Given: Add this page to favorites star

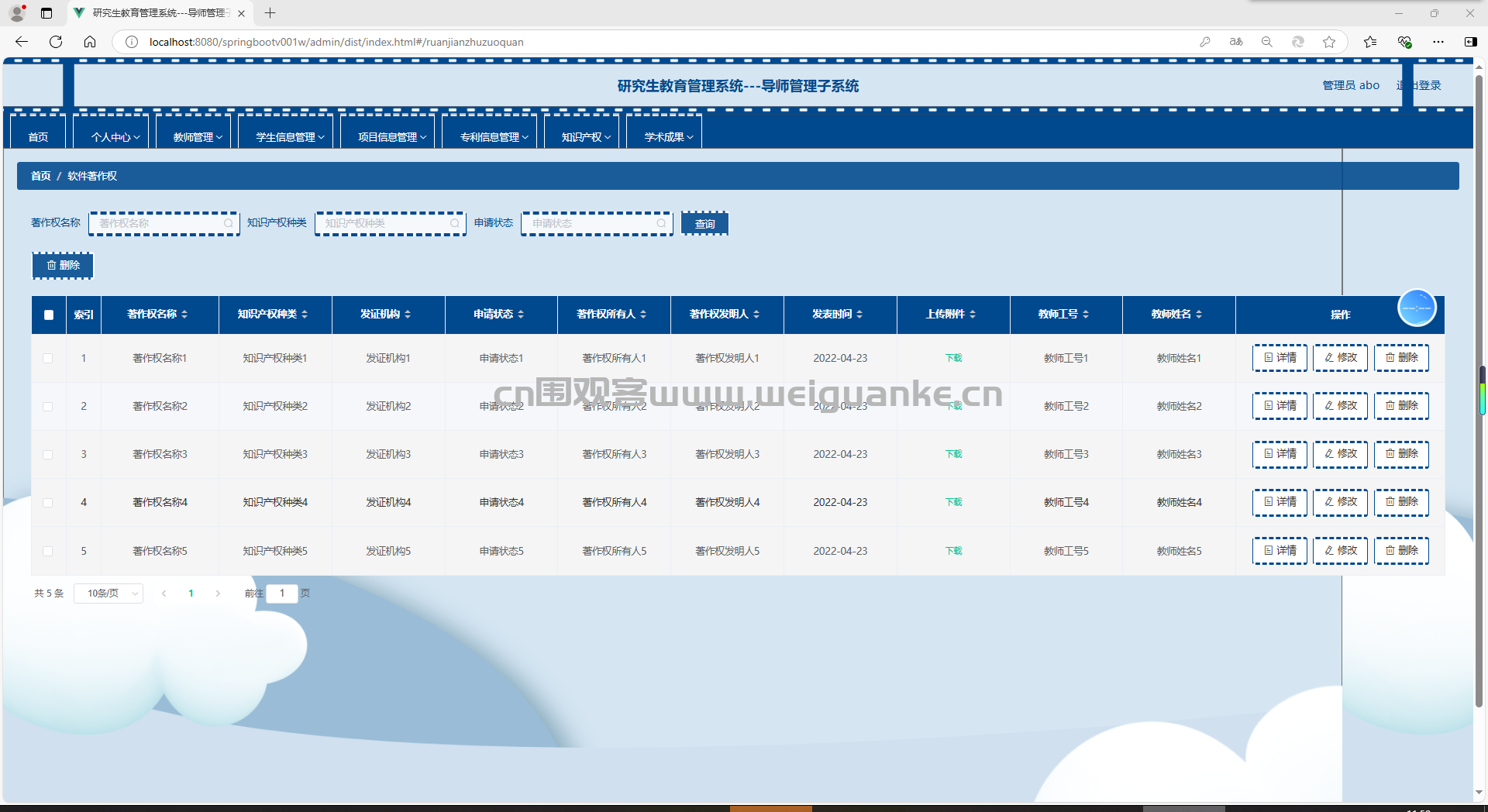Looking at the screenshot, I should 1329,42.
